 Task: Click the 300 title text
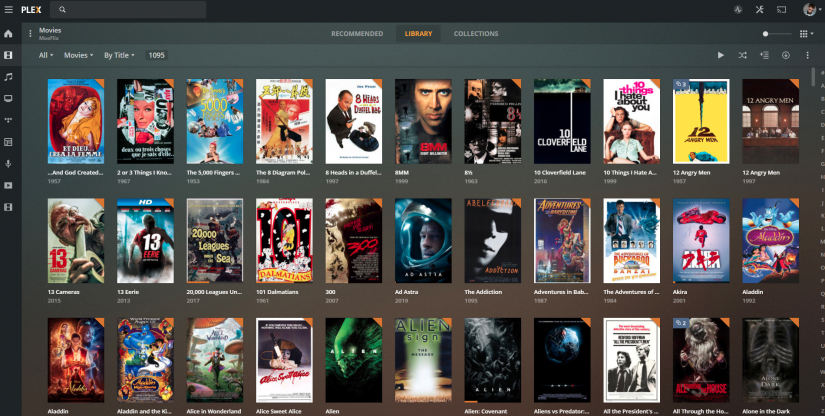(330, 292)
